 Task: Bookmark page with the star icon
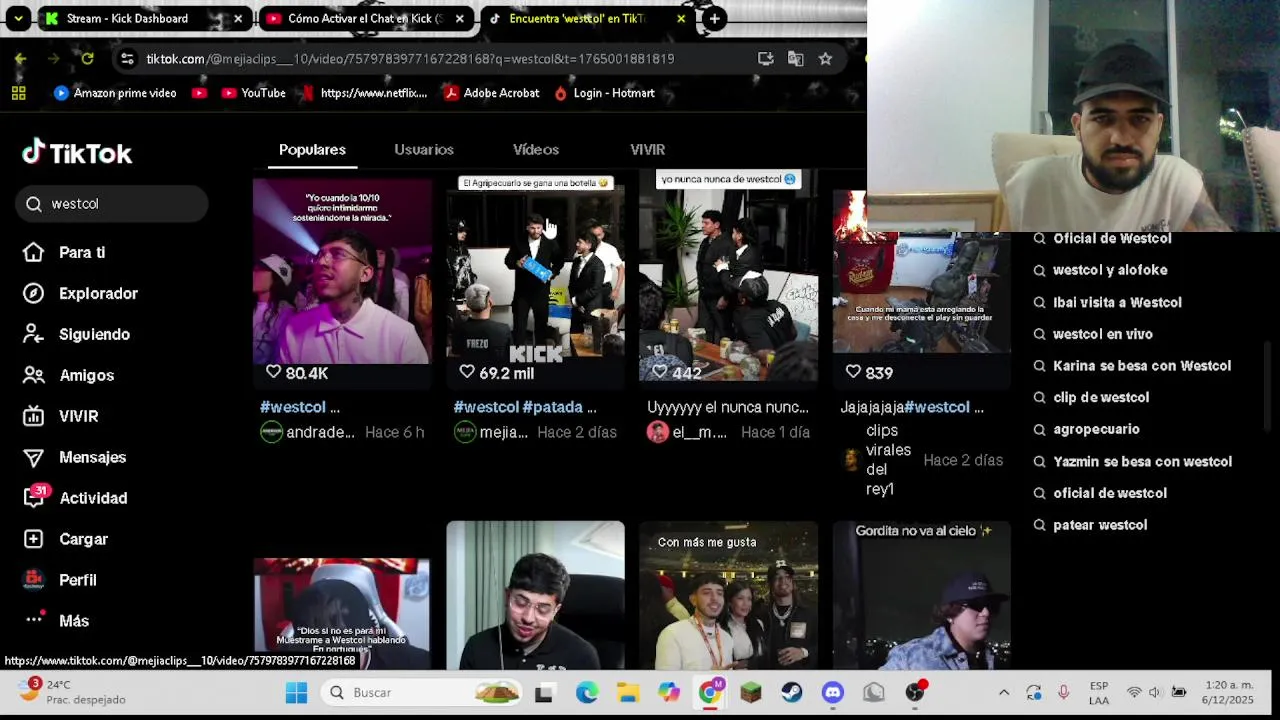point(825,59)
